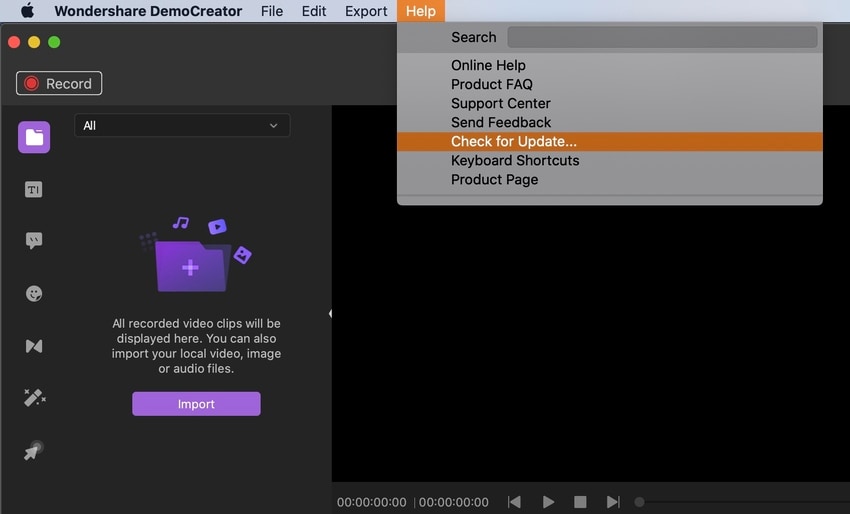
Task: Open the Transitions panel
Action: click(x=34, y=346)
